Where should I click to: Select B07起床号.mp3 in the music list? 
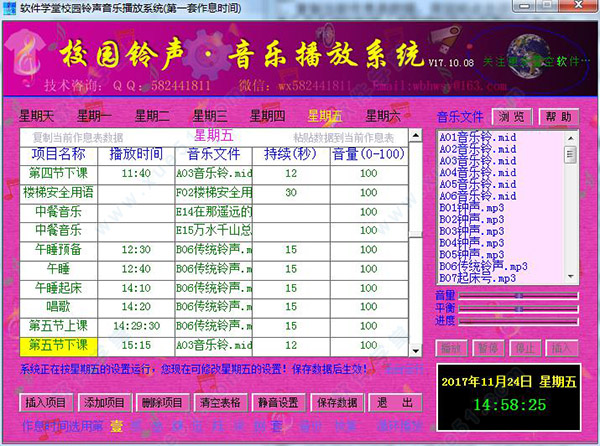pyautogui.click(x=478, y=278)
